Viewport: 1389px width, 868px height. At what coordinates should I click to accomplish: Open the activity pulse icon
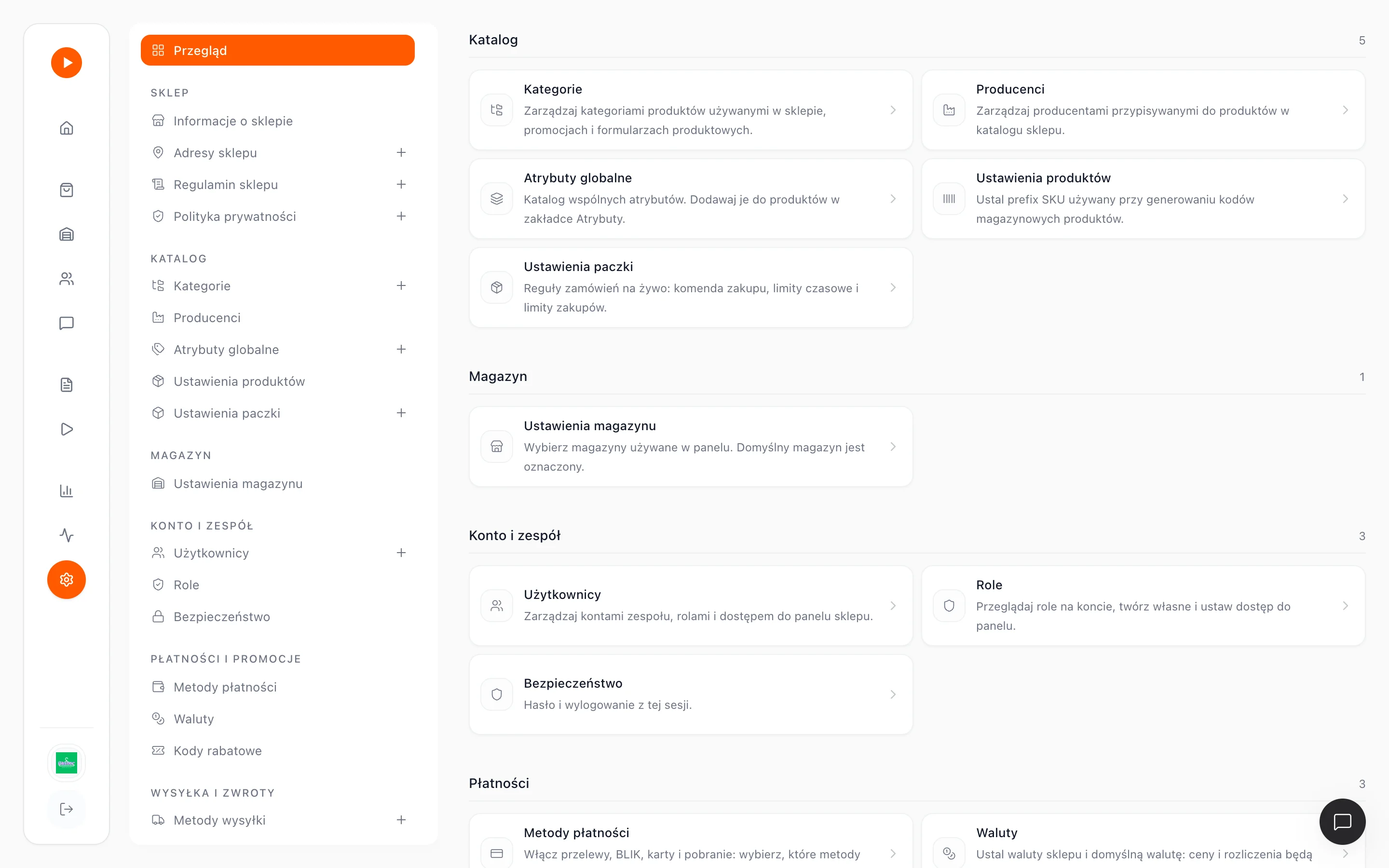(67, 535)
